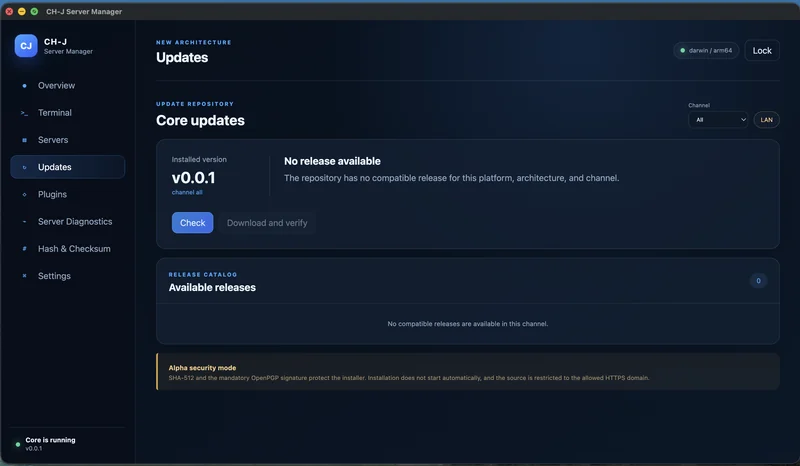Image resolution: width=800 pixels, height=466 pixels.
Task: Click the installed version v0.0.1 text
Action: tap(193, 178)
